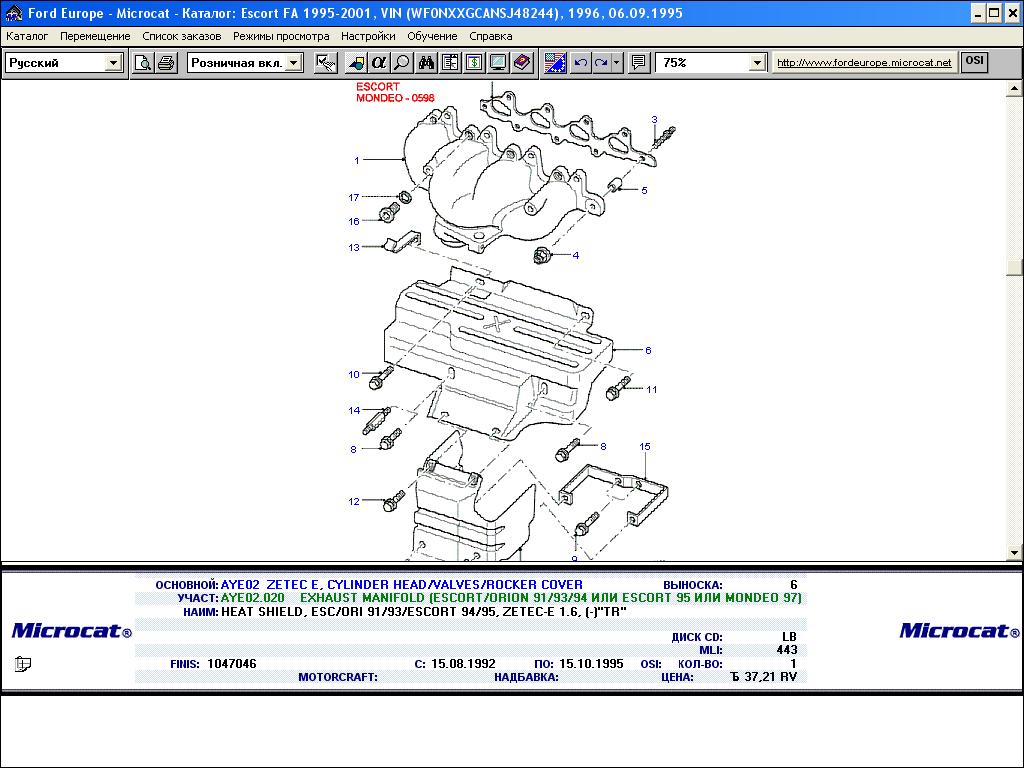Expand the 75% zoom level dropdown

757,63
